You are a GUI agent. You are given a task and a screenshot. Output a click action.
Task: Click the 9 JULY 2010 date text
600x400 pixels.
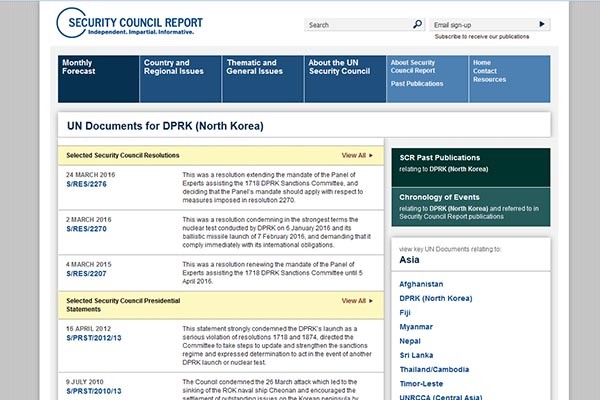pos(85,382)
